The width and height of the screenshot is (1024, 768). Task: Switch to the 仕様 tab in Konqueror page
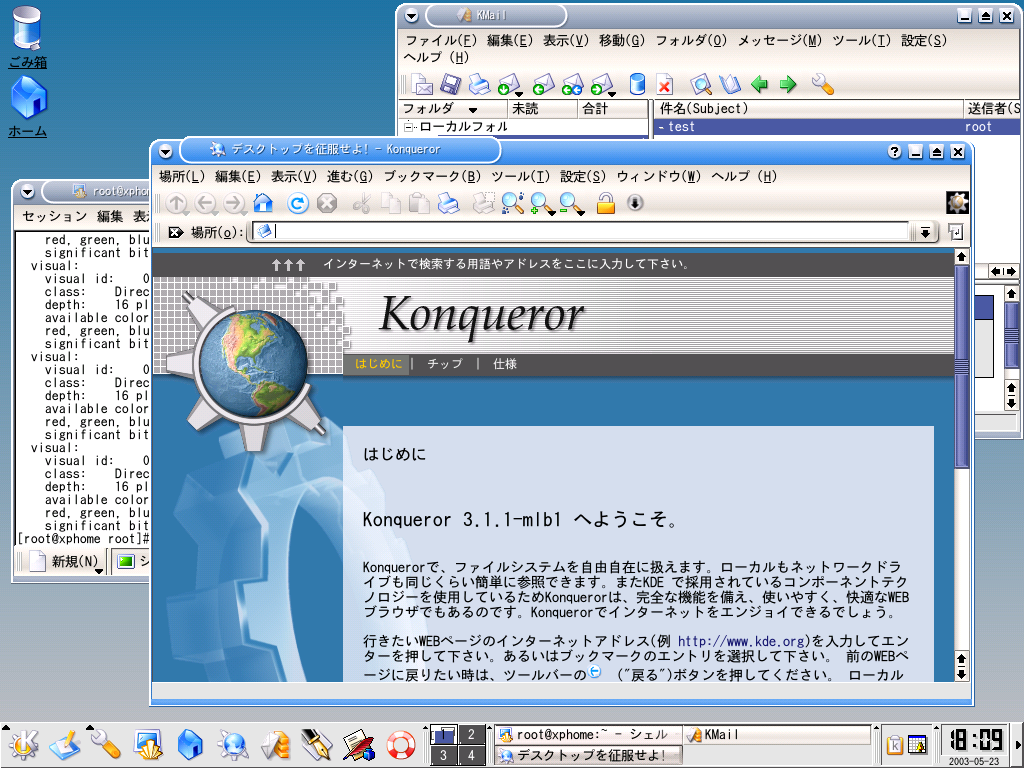[505, 364]
